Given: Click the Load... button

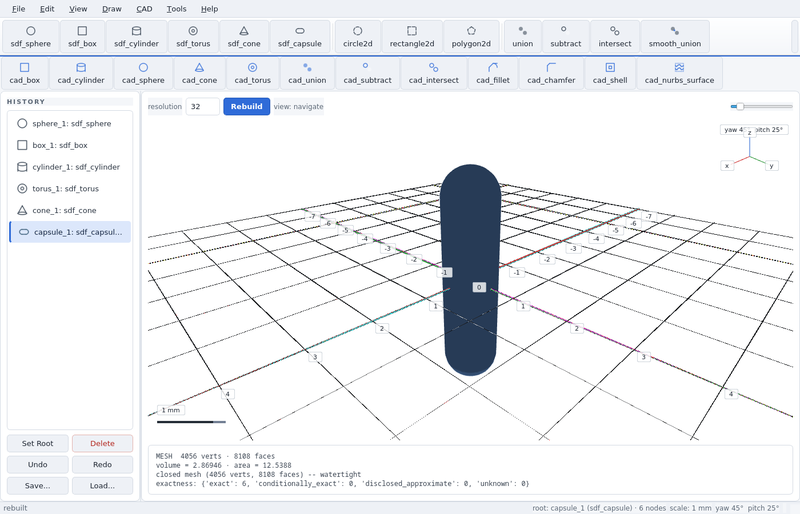Looking at the screenshot, I should point(103,485).
